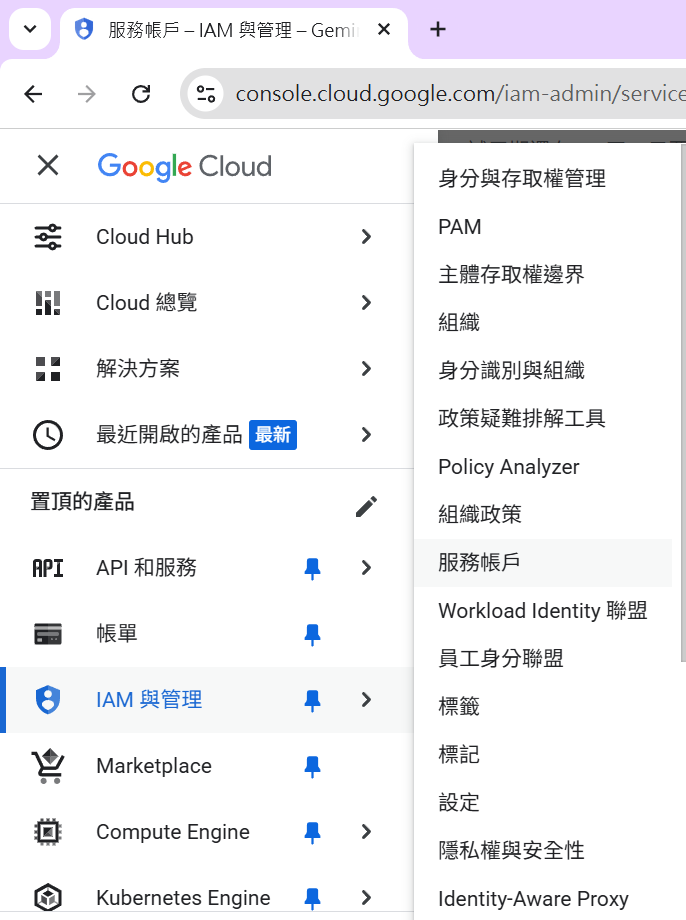Viewport: 686px width, 920px height.
Task: Select 主體存取權邊界 menu entry
Action: click(x=543, y=275)
